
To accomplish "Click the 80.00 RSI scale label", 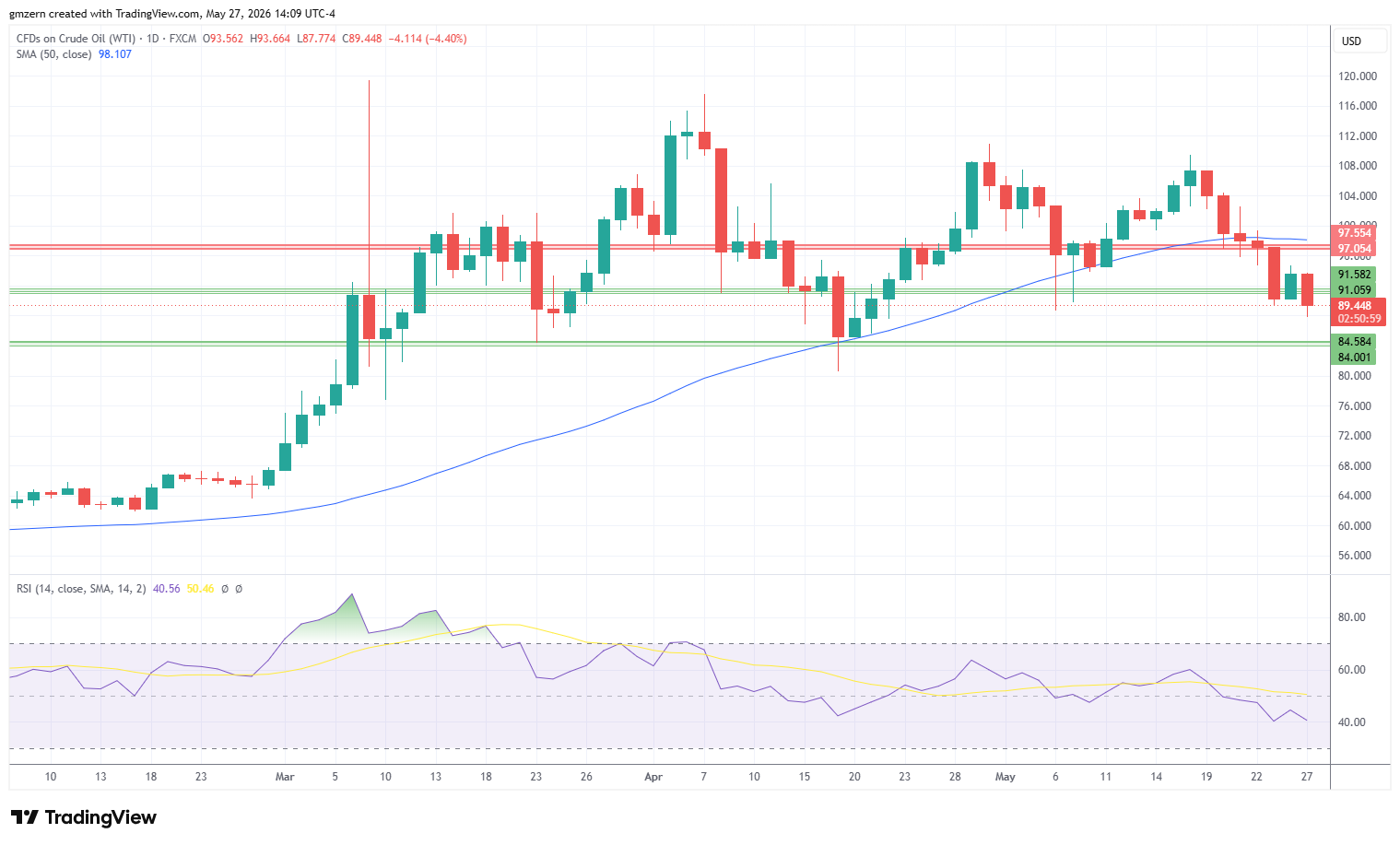I will [1352, 617].
